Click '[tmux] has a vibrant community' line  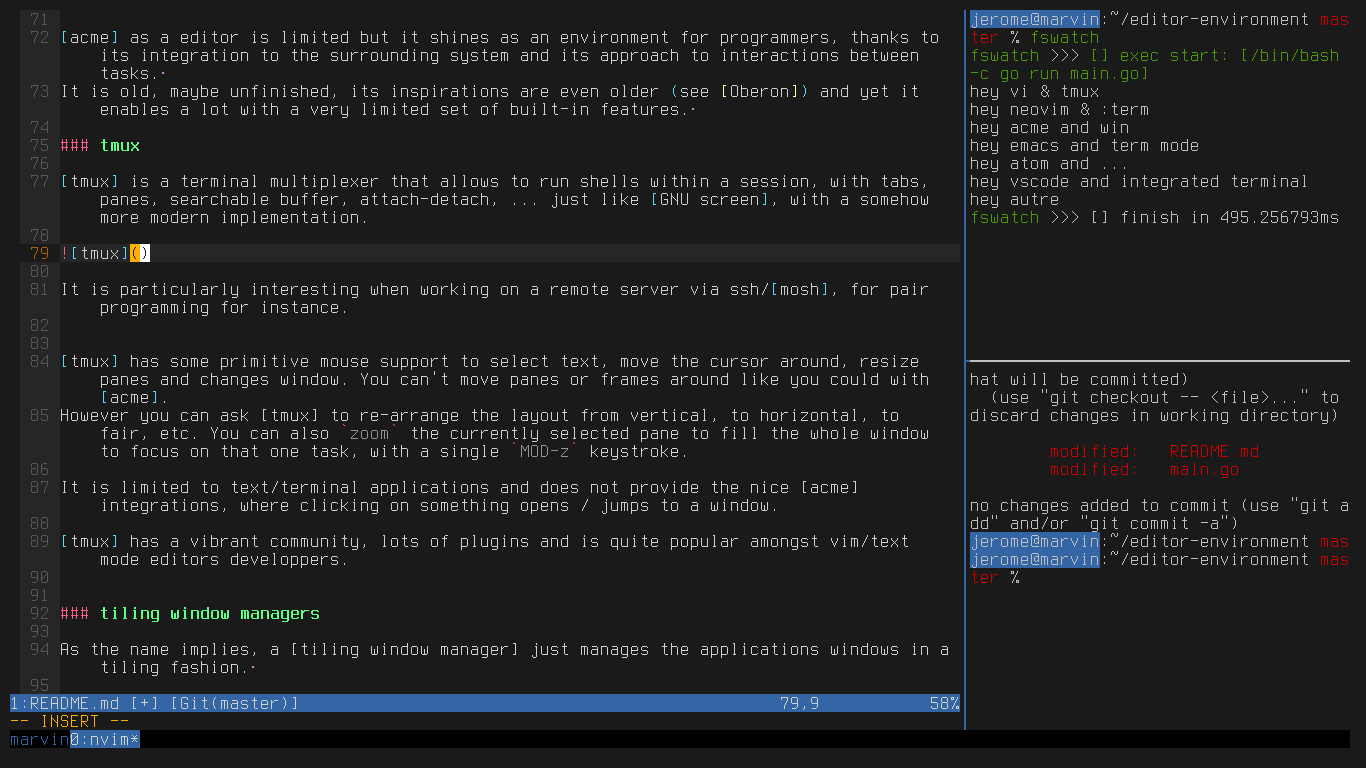tap(485, 541)
